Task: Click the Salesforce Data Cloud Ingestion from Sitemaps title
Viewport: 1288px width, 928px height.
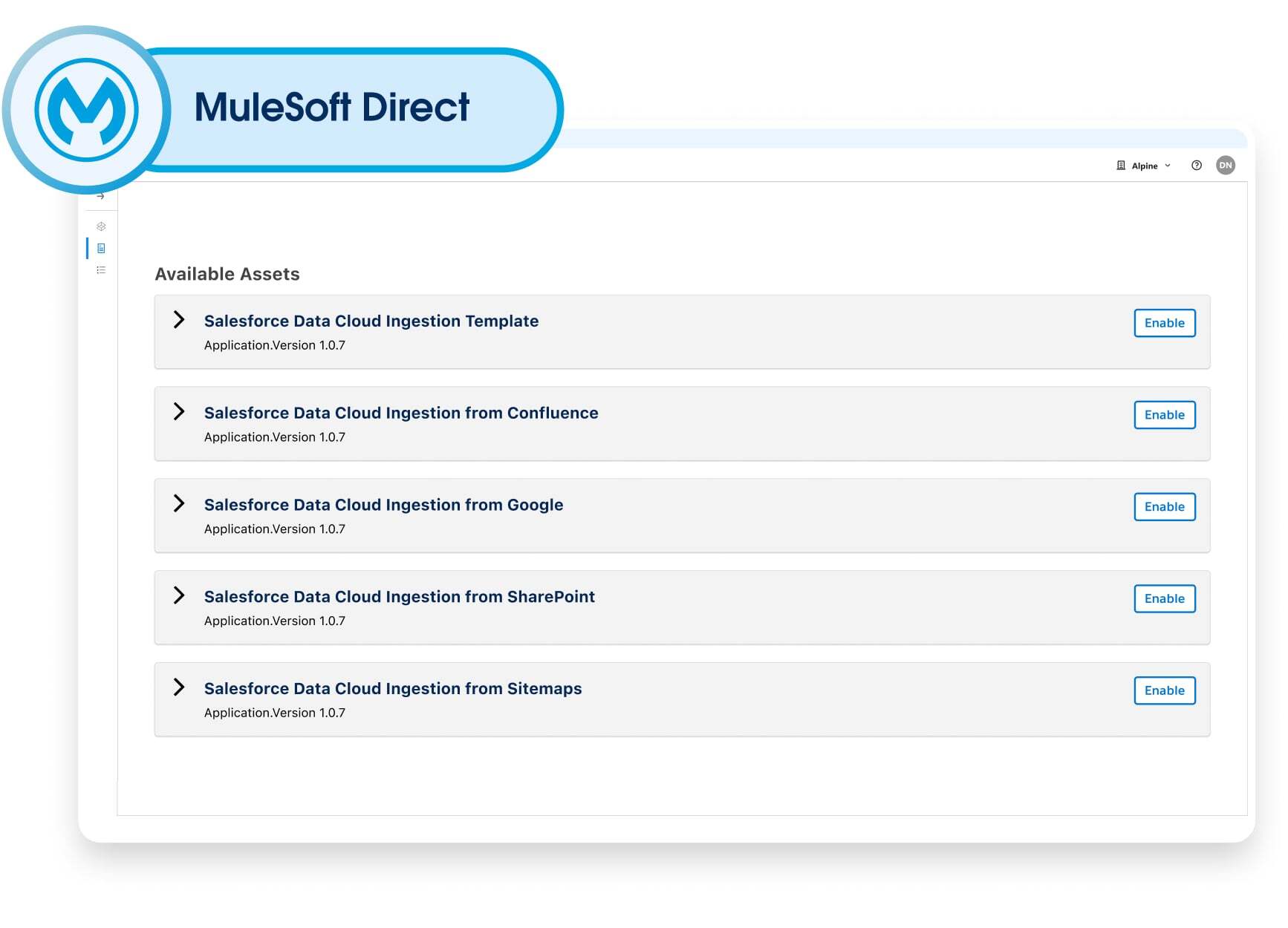Action: click(x=393, y=689)
